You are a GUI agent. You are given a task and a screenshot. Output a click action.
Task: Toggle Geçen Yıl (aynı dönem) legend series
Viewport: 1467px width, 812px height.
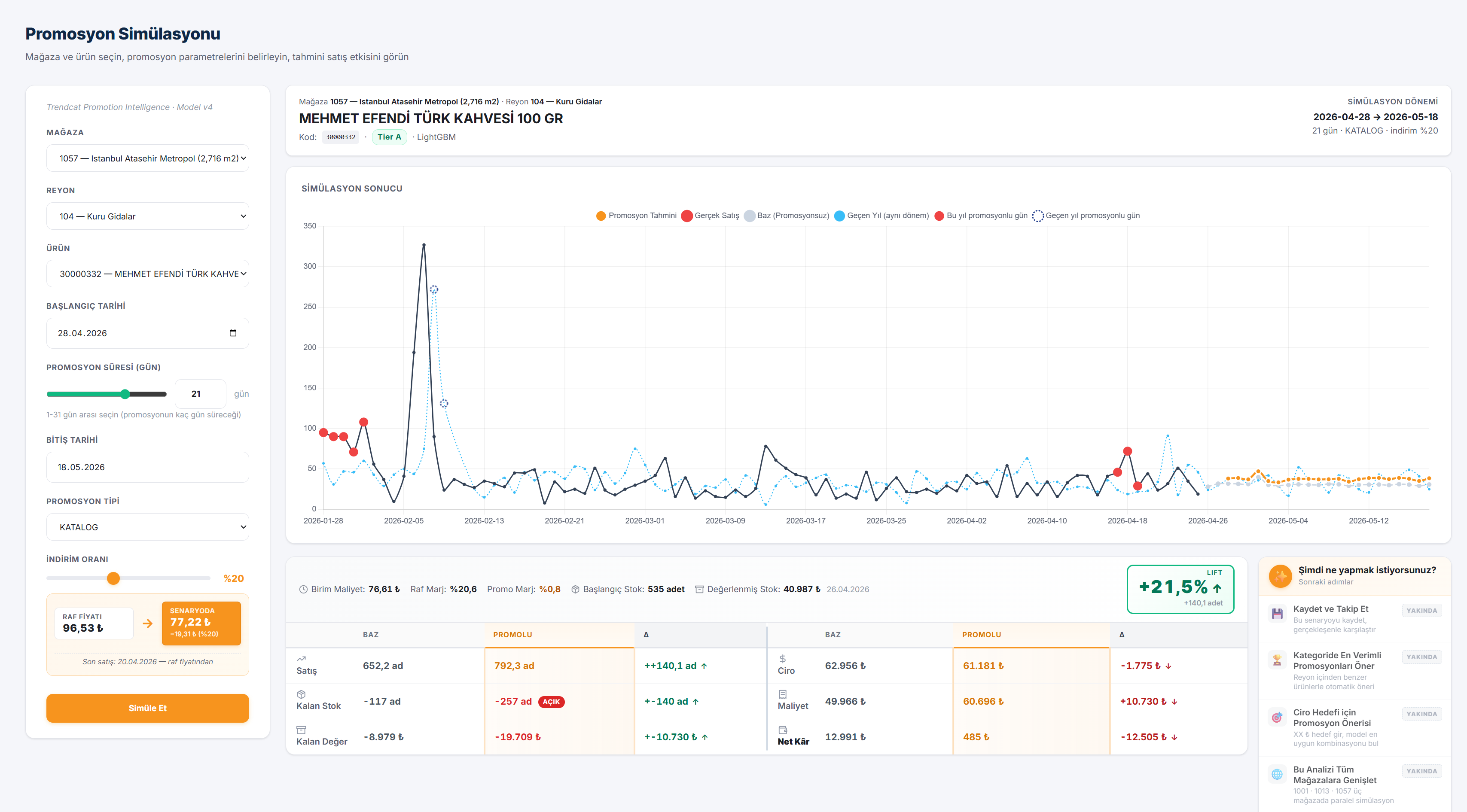(881, 216)
